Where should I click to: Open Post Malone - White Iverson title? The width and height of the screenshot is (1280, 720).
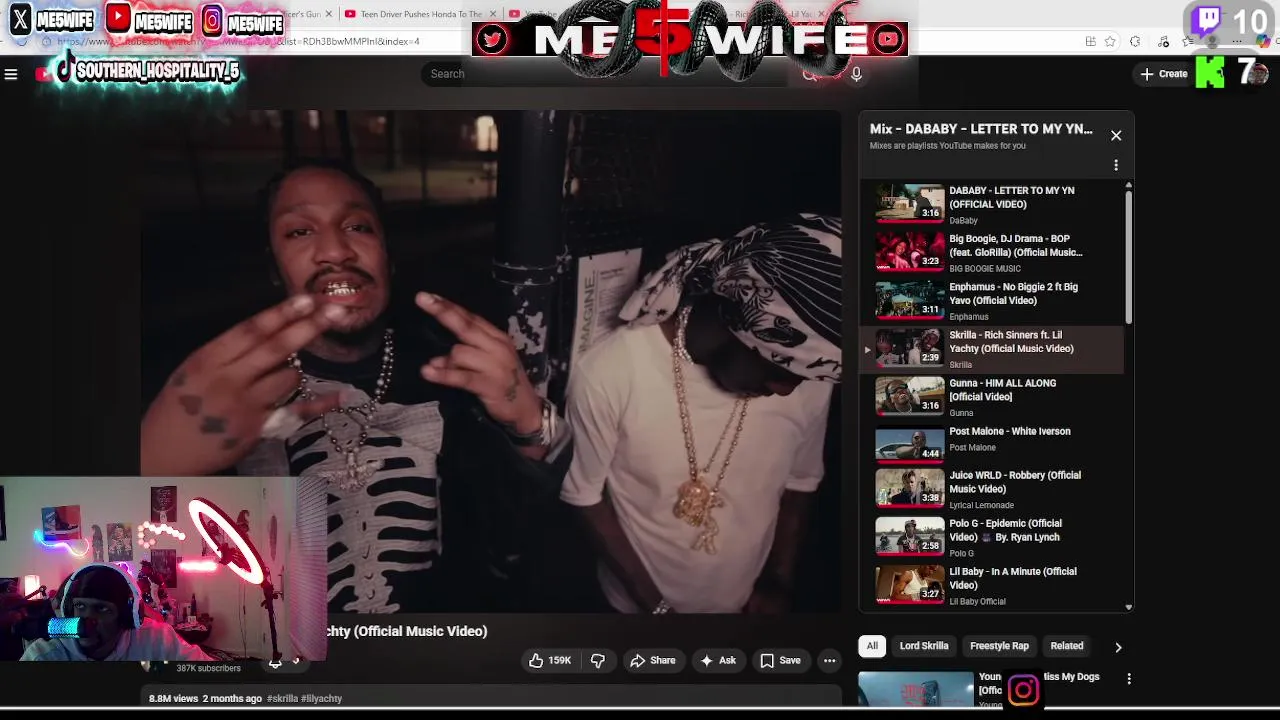pyautogui.click(x=1009, y=432)
